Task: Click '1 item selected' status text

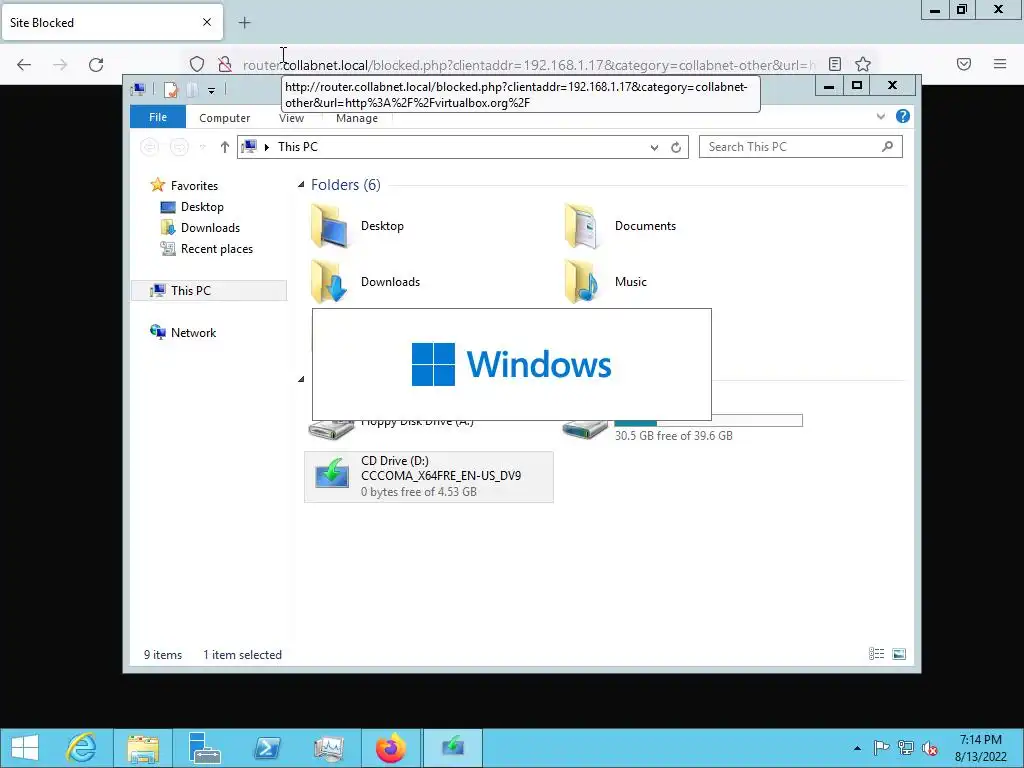Action: click(242, 655)
